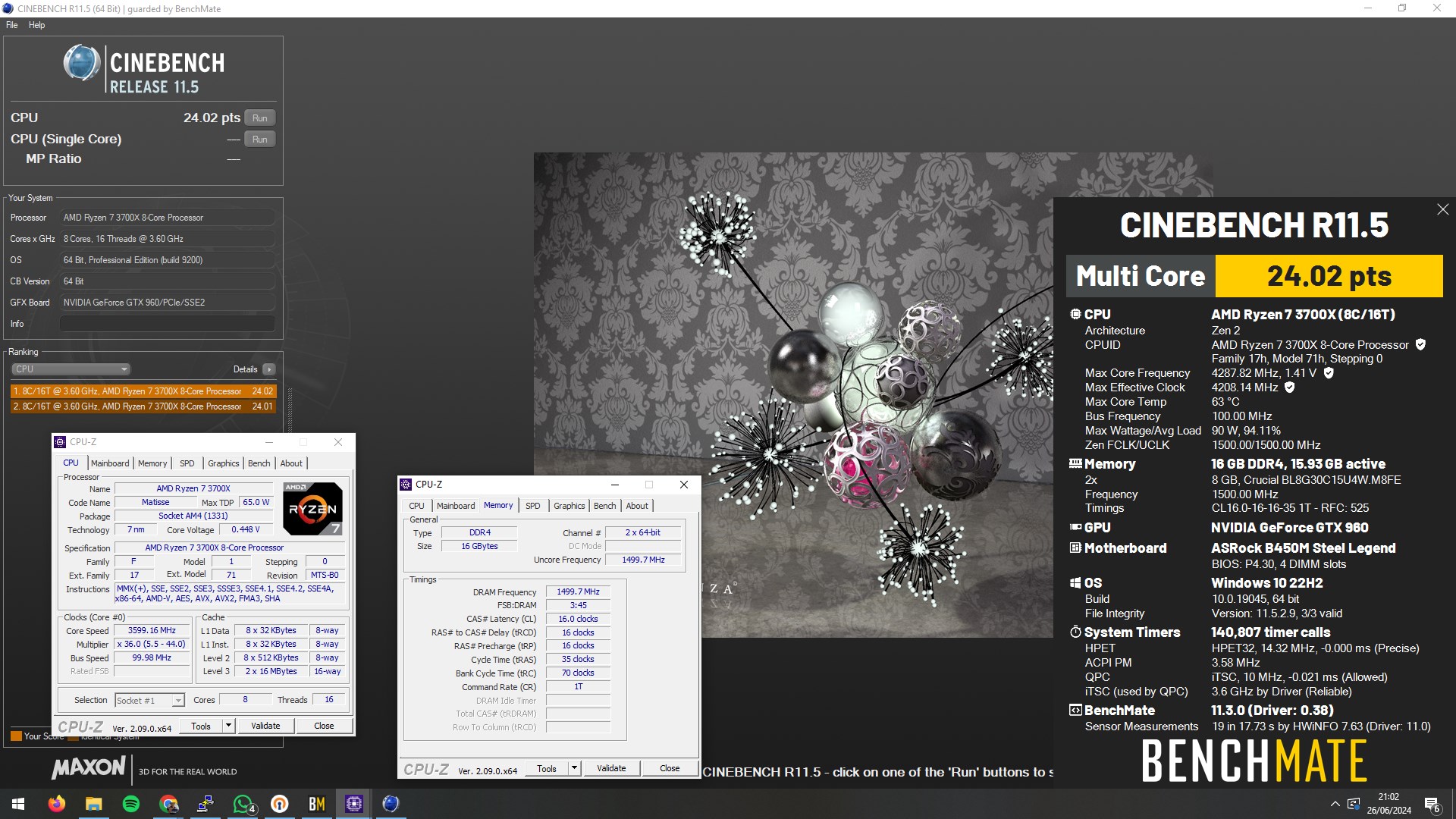Screen dimensions: 1456x819
Task: Click the Ryzen 7 logo in CPU-Z
Action: pyautogui.click(x=312, y=508)
